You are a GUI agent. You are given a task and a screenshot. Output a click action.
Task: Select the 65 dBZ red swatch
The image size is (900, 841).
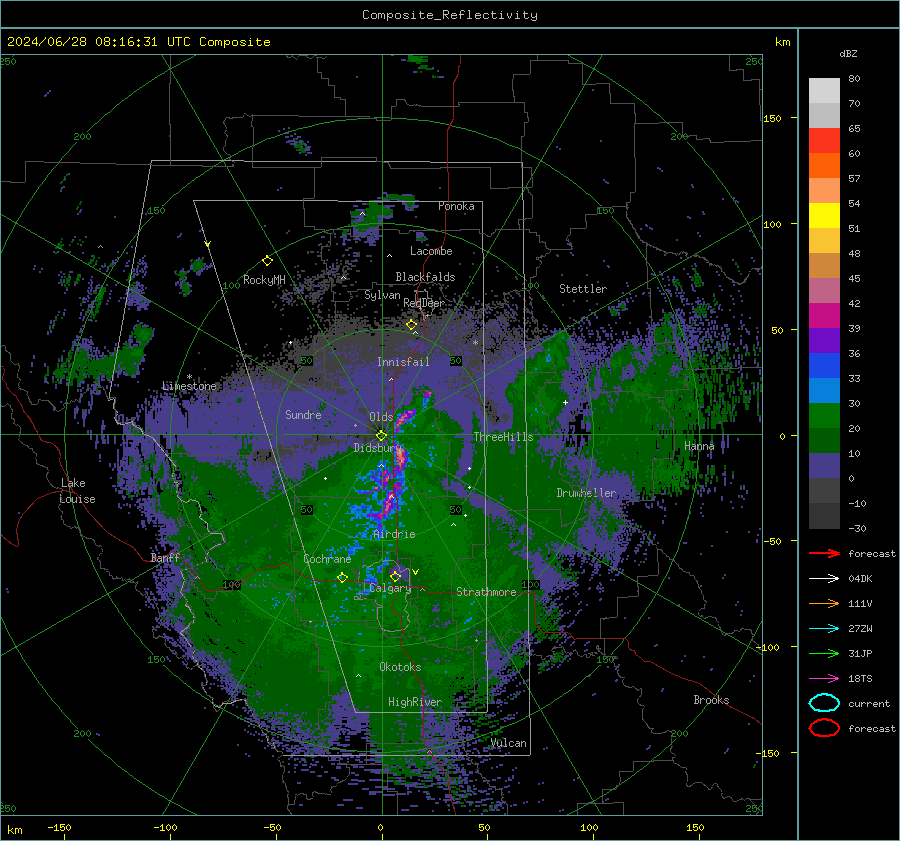824,140
